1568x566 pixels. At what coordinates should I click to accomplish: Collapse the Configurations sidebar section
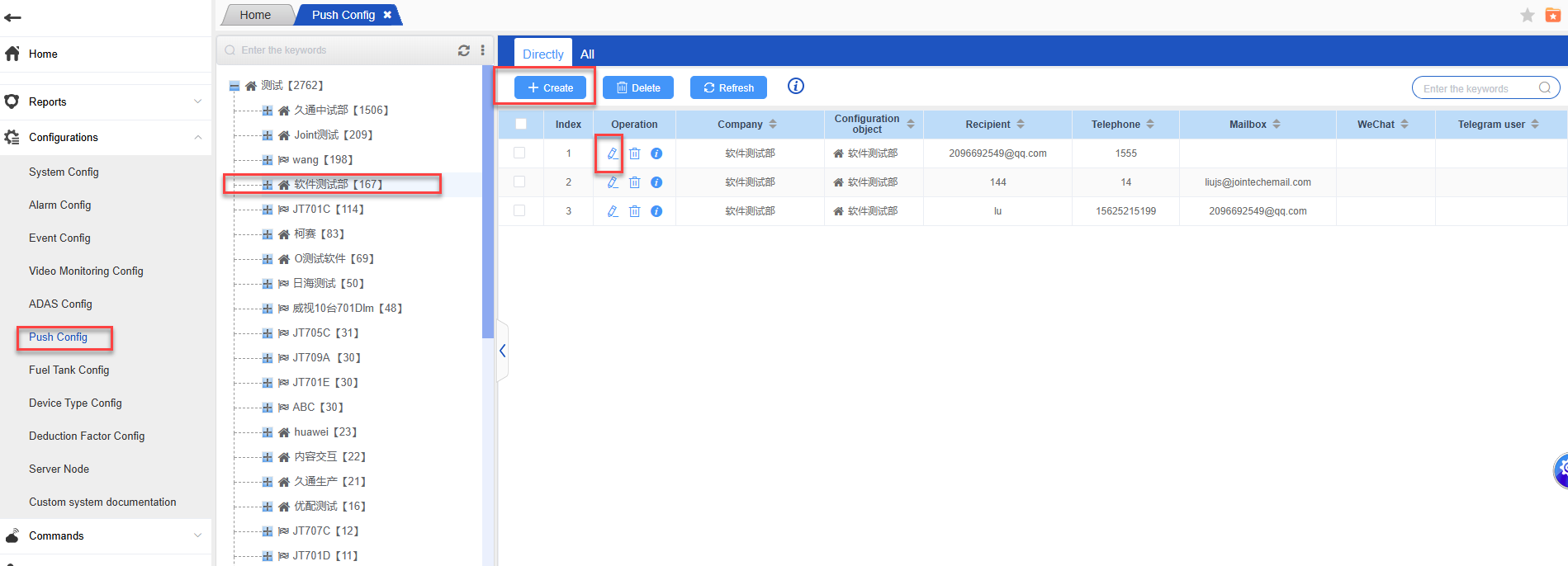(x=197, y=138)
